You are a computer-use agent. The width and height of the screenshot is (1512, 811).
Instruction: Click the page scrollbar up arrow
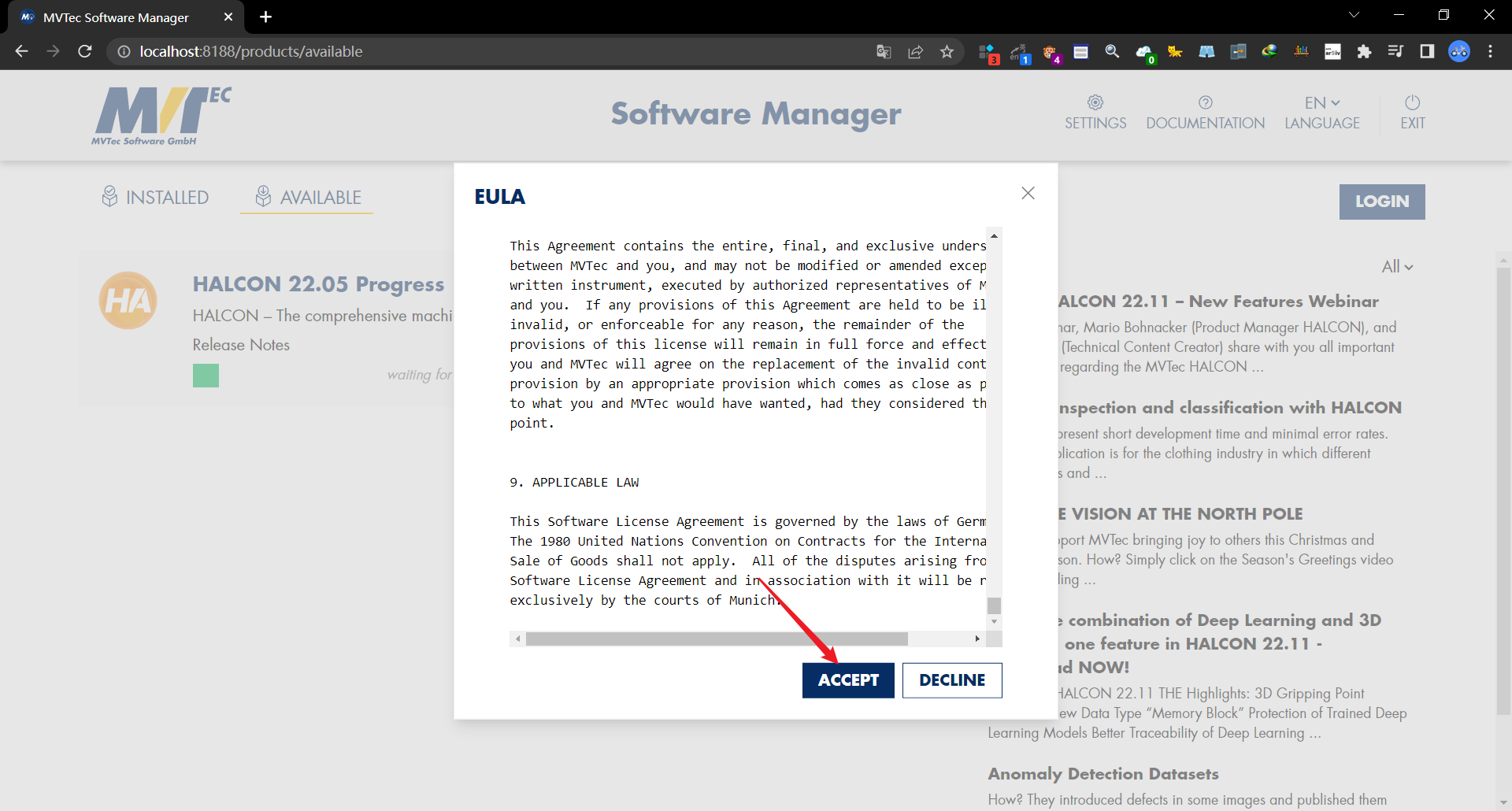click(1504, 259)
